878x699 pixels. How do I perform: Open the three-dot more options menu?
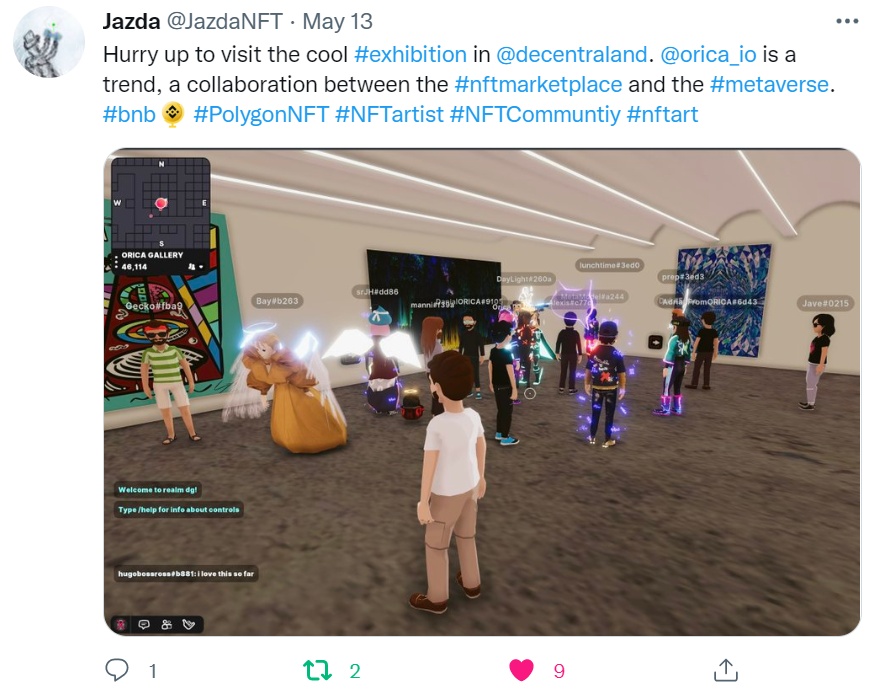(x=847, y=21)
